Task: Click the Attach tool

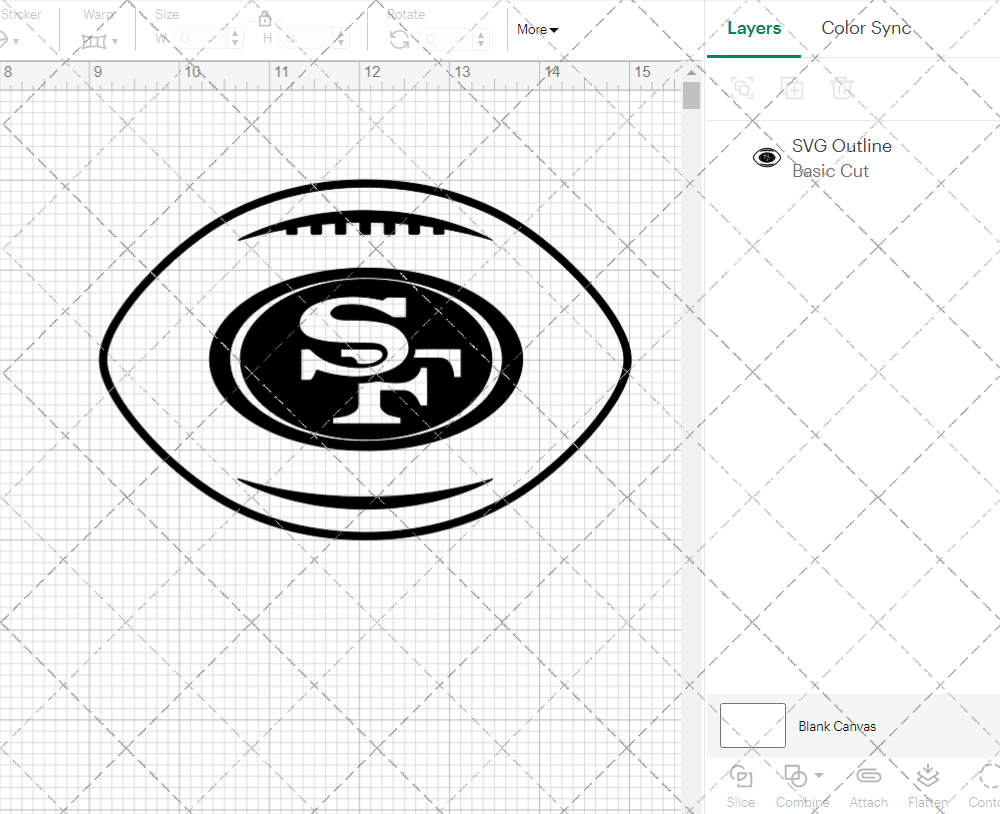Action: click(868, 787)
